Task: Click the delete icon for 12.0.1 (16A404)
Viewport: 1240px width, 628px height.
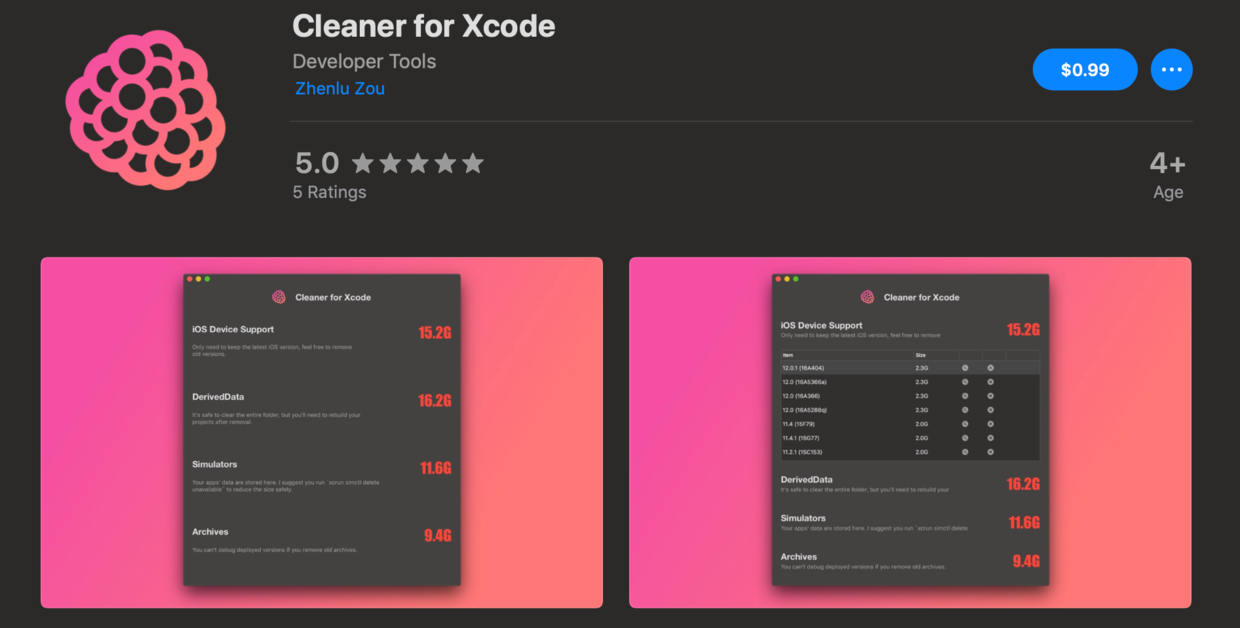Action: click(x=990, y=368)
